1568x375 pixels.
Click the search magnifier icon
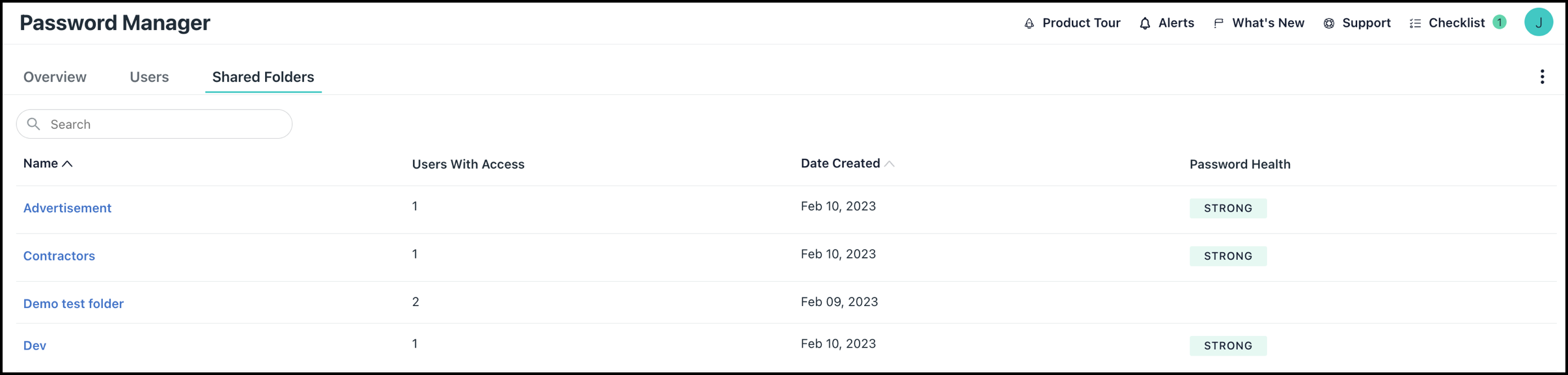pos(34,124)
